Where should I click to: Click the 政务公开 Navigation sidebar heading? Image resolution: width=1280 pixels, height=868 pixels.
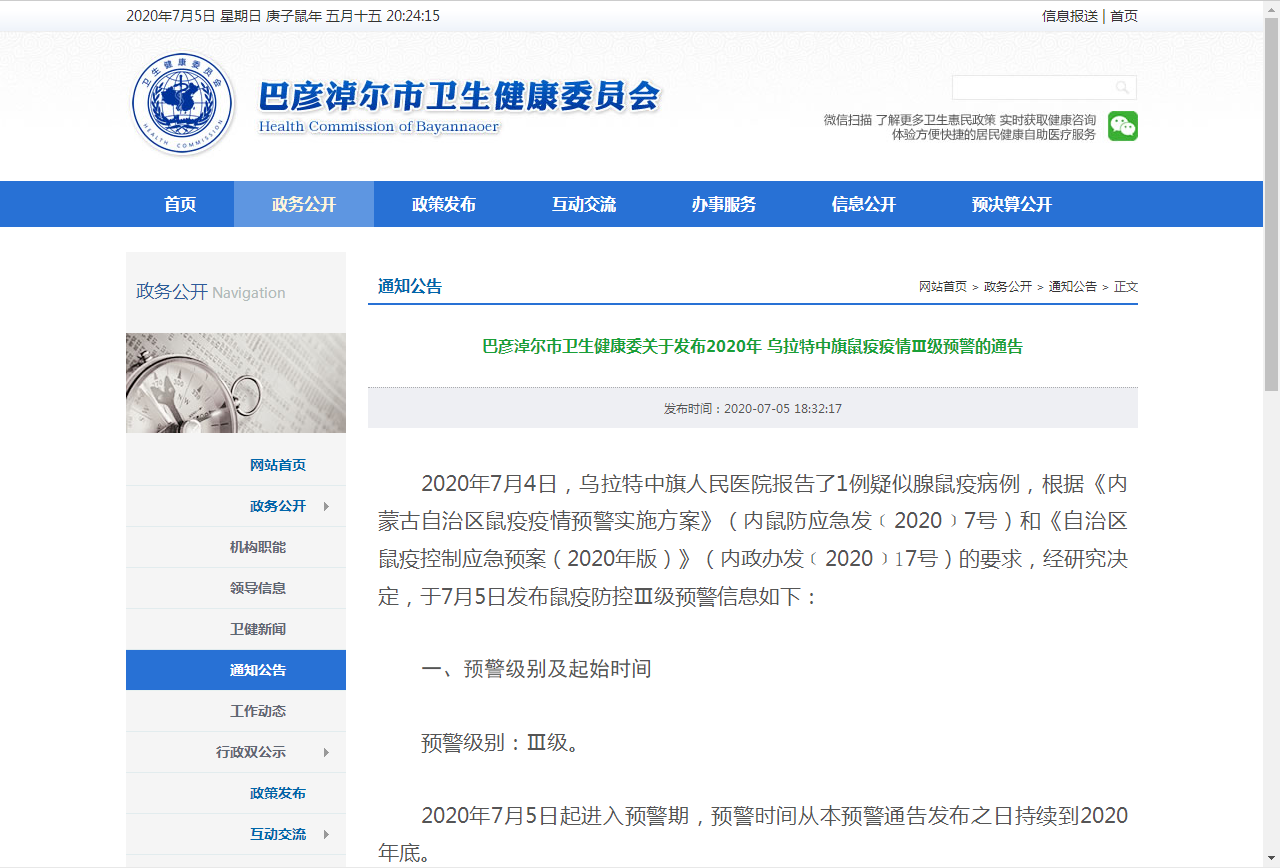(211, 292)
